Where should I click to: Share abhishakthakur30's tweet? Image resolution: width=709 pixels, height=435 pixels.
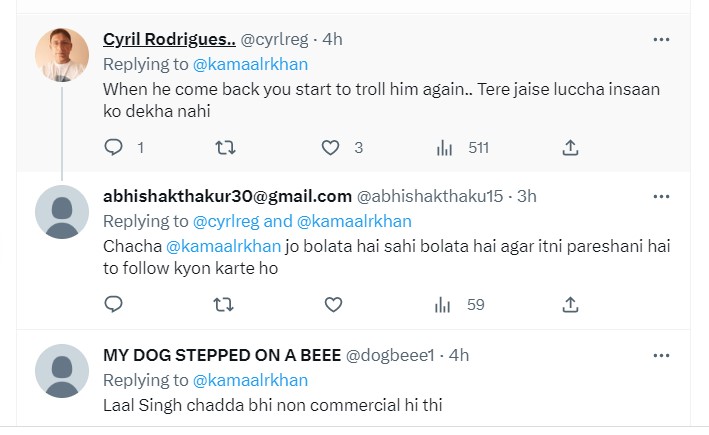pos(570,304)
